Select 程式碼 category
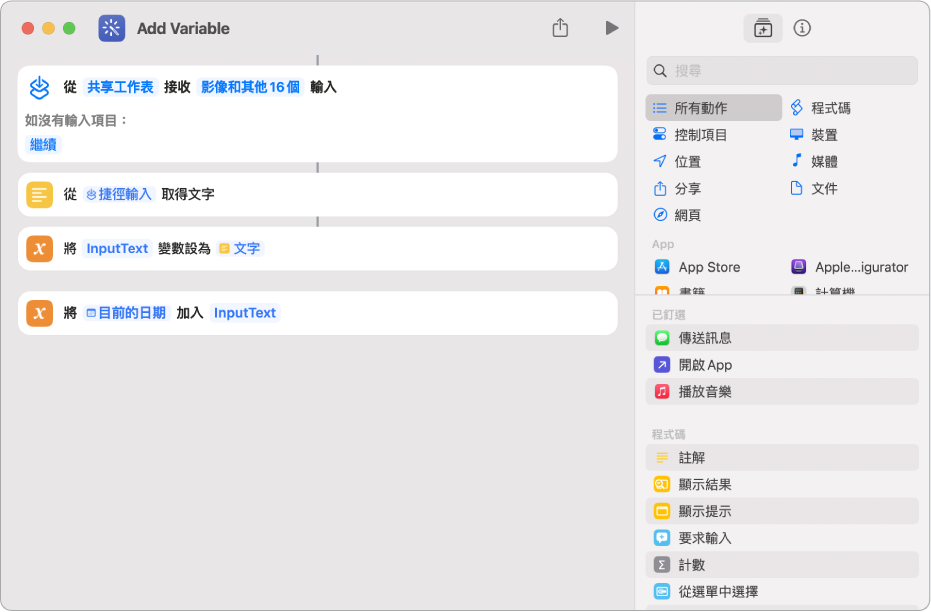The width and height of the screenshot is (931, 612). tap(830, 108)
